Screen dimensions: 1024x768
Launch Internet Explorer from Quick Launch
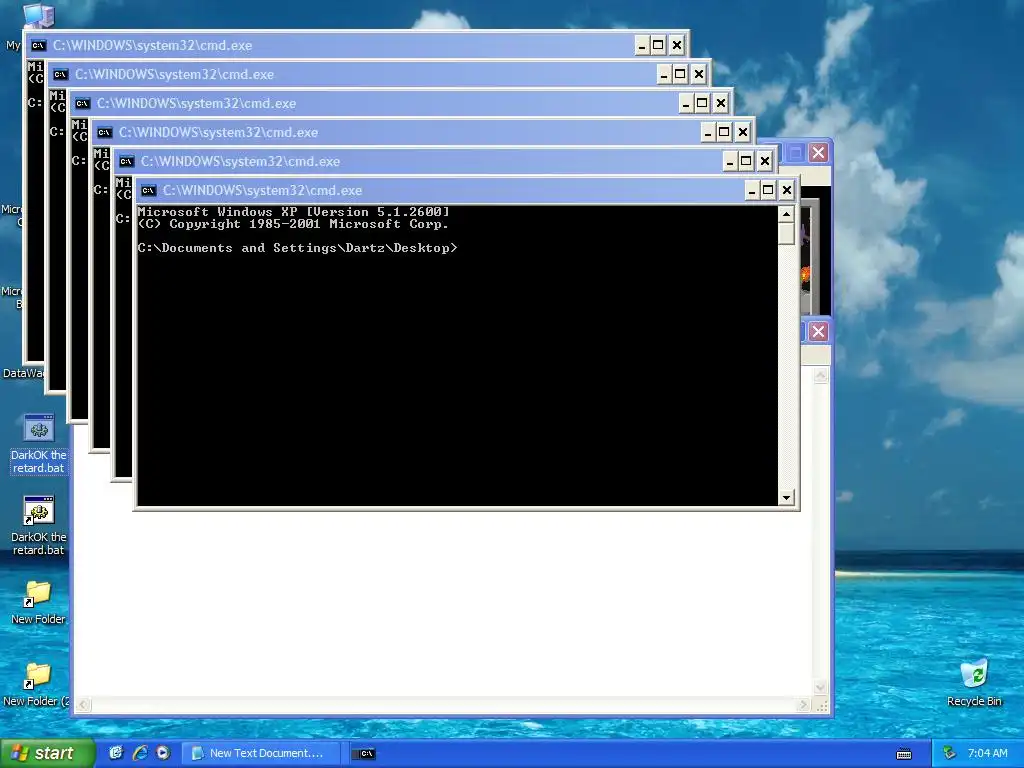[x=140, y=753]
